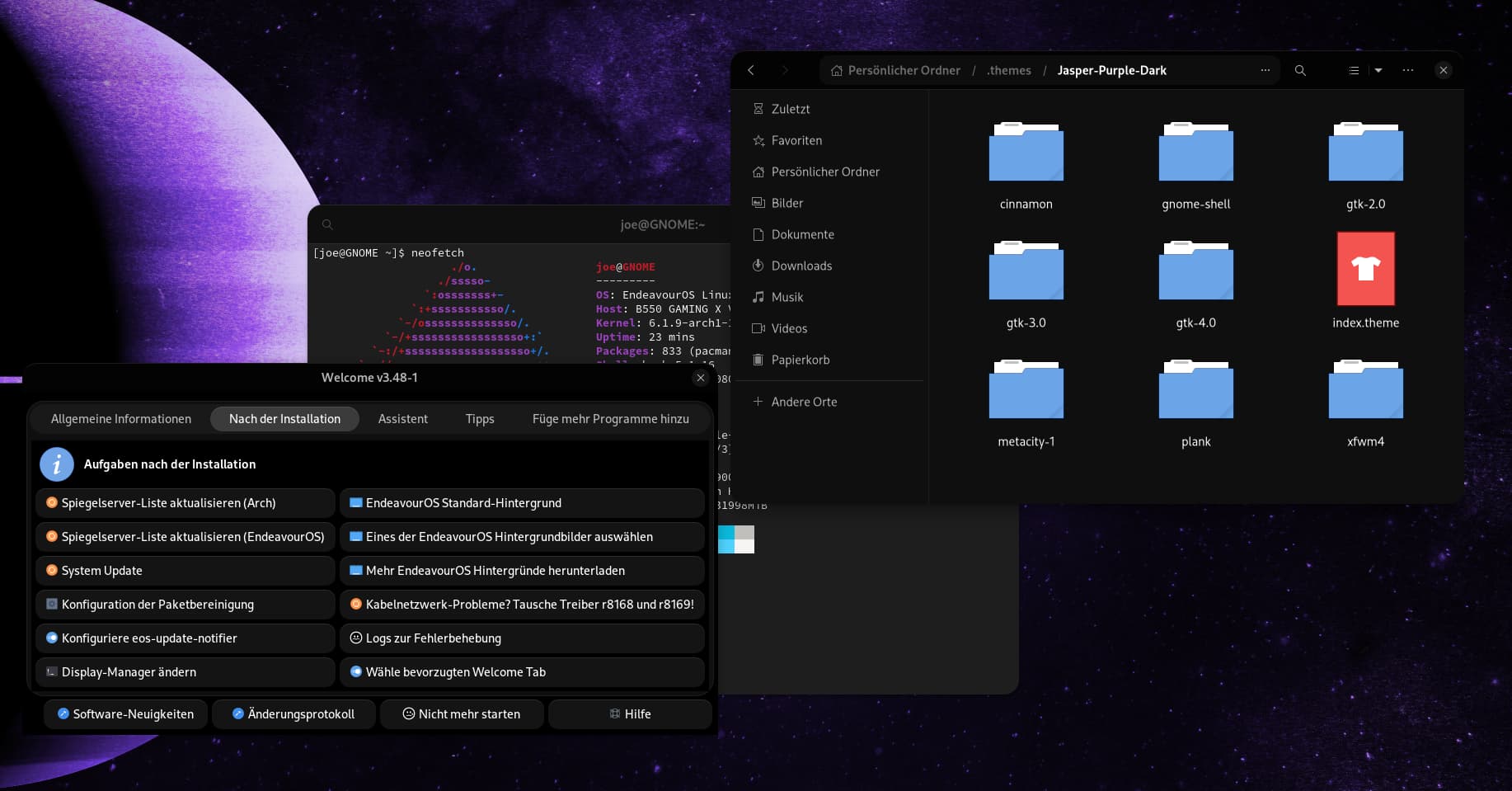Click Eines der EndeavourOS Hintergrundbilder auswählen

[x=522, y=537]
